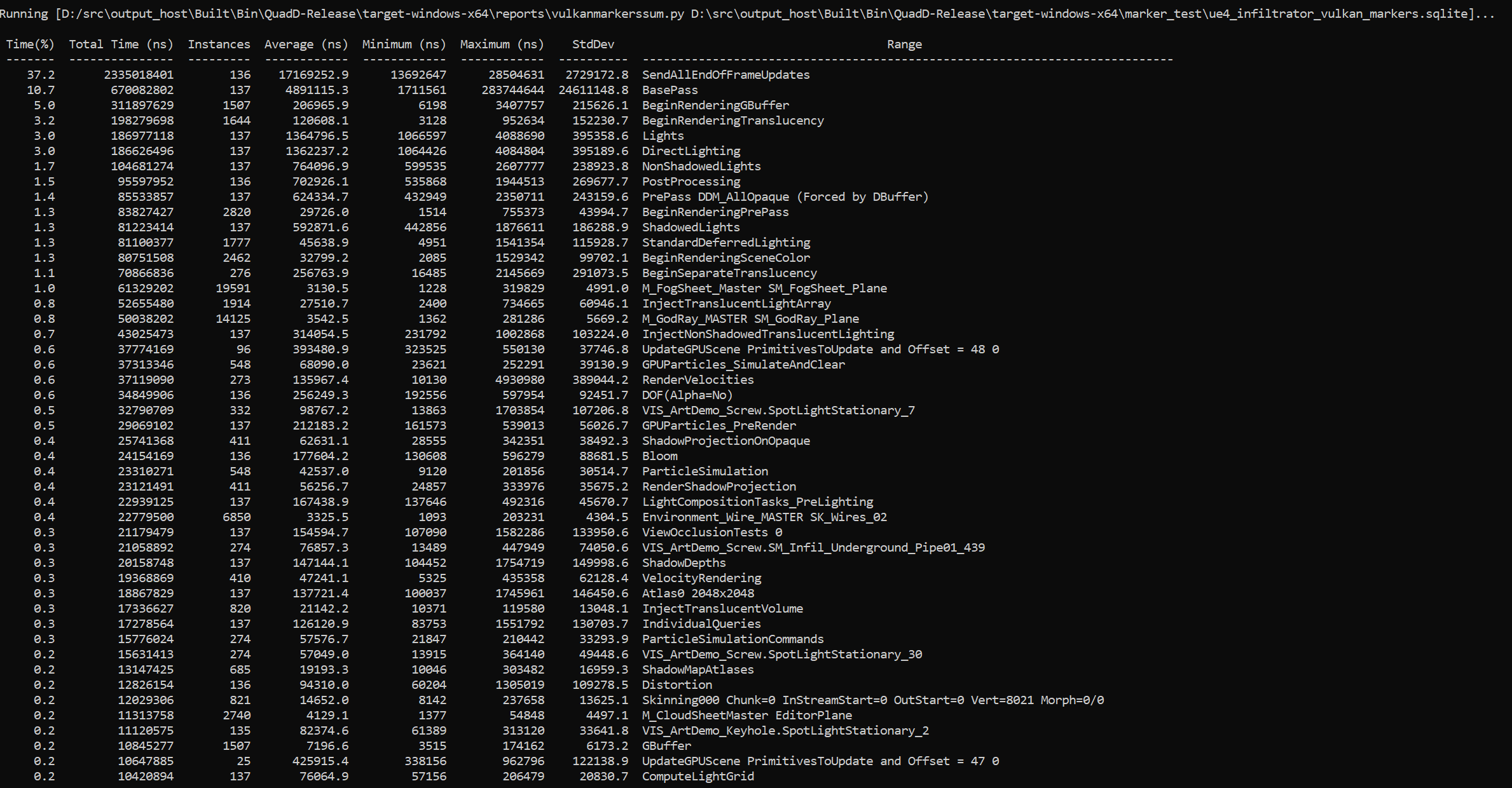
Task: Select the Minimum (ns) column header
Action: click(403, 44)
